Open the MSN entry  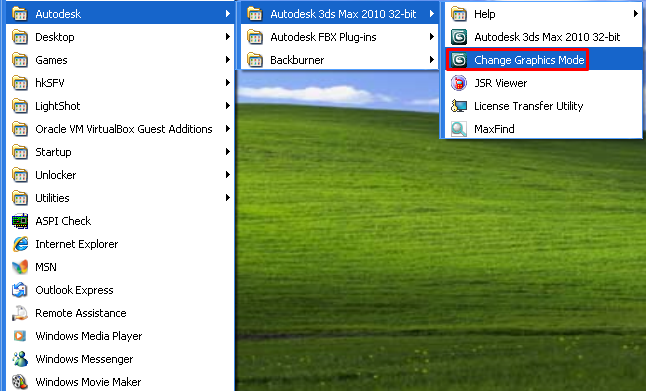tap(120, 267)
